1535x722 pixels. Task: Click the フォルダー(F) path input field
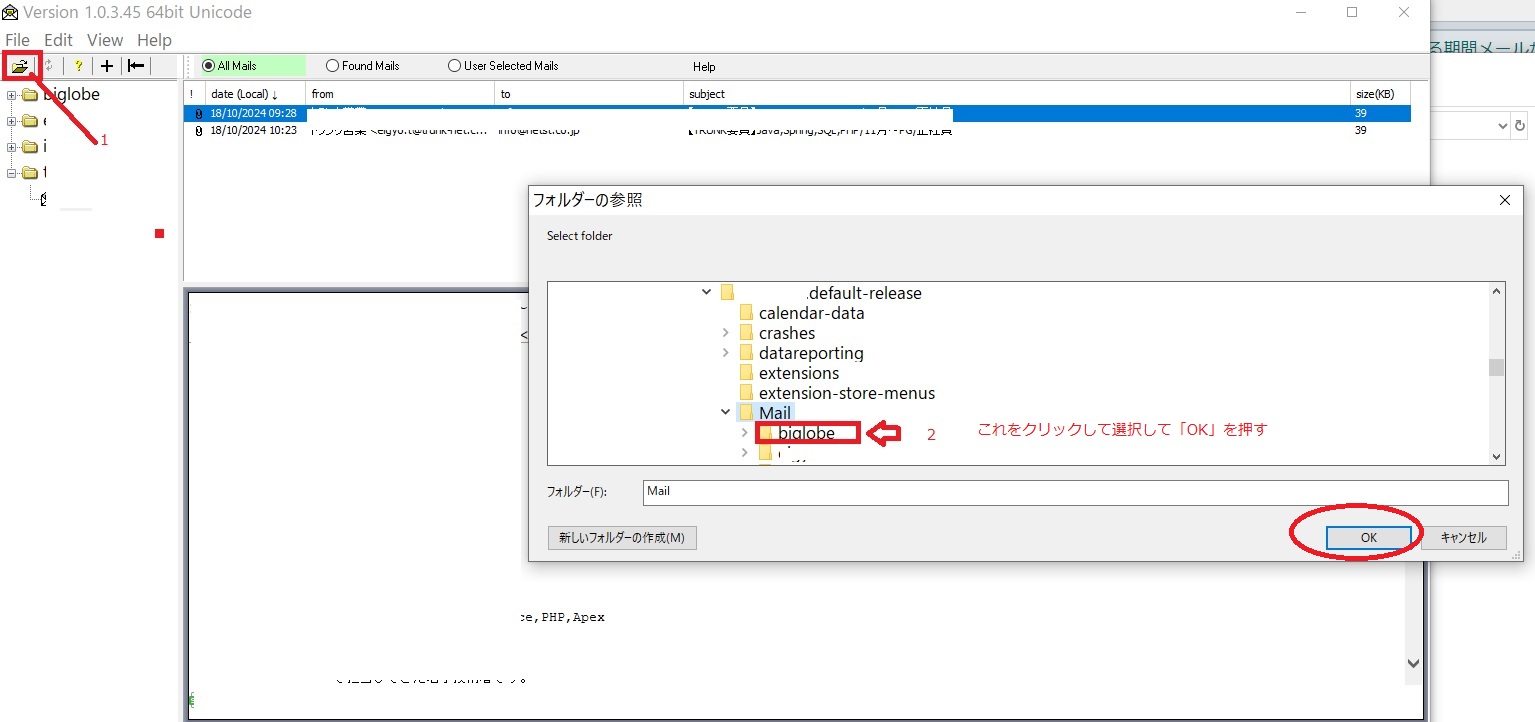coord(1074,493)
